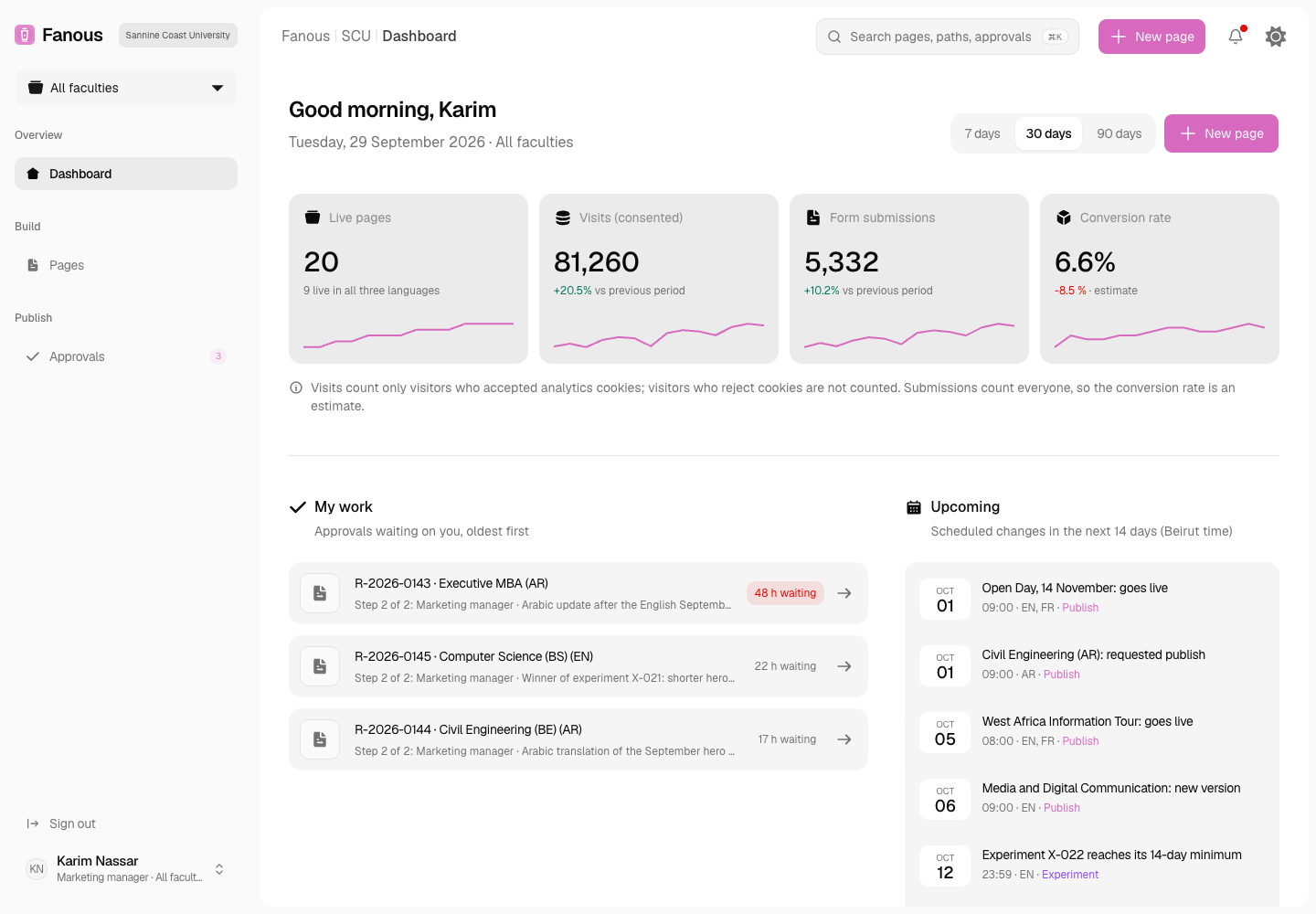Open the All faculties dropdown

pos(126,88)
